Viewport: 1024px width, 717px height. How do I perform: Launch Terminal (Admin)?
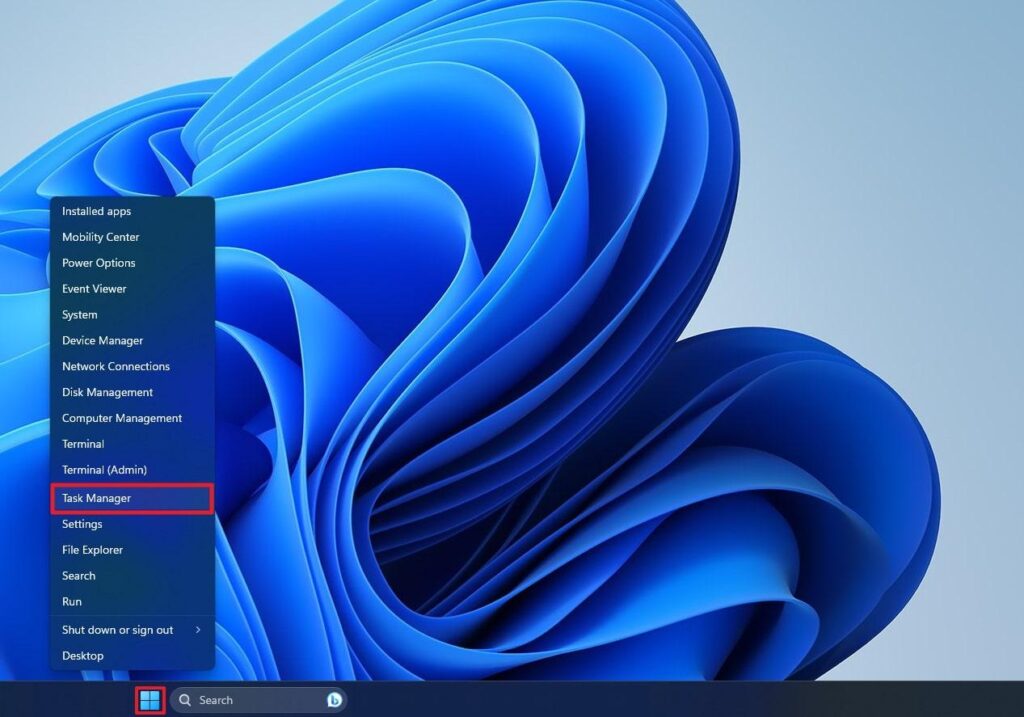[133, 470]
